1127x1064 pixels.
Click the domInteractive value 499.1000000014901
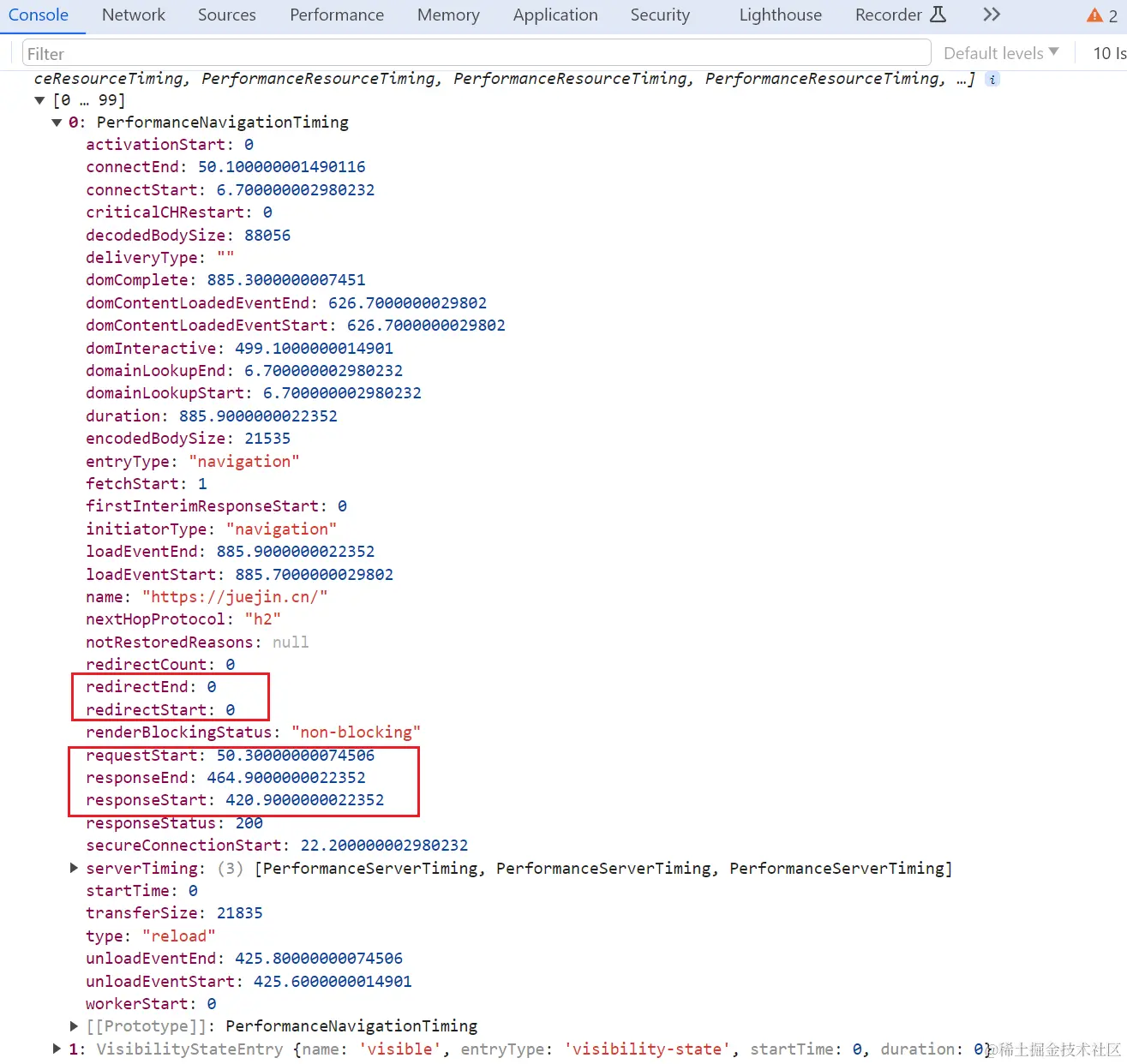(315, 349)
